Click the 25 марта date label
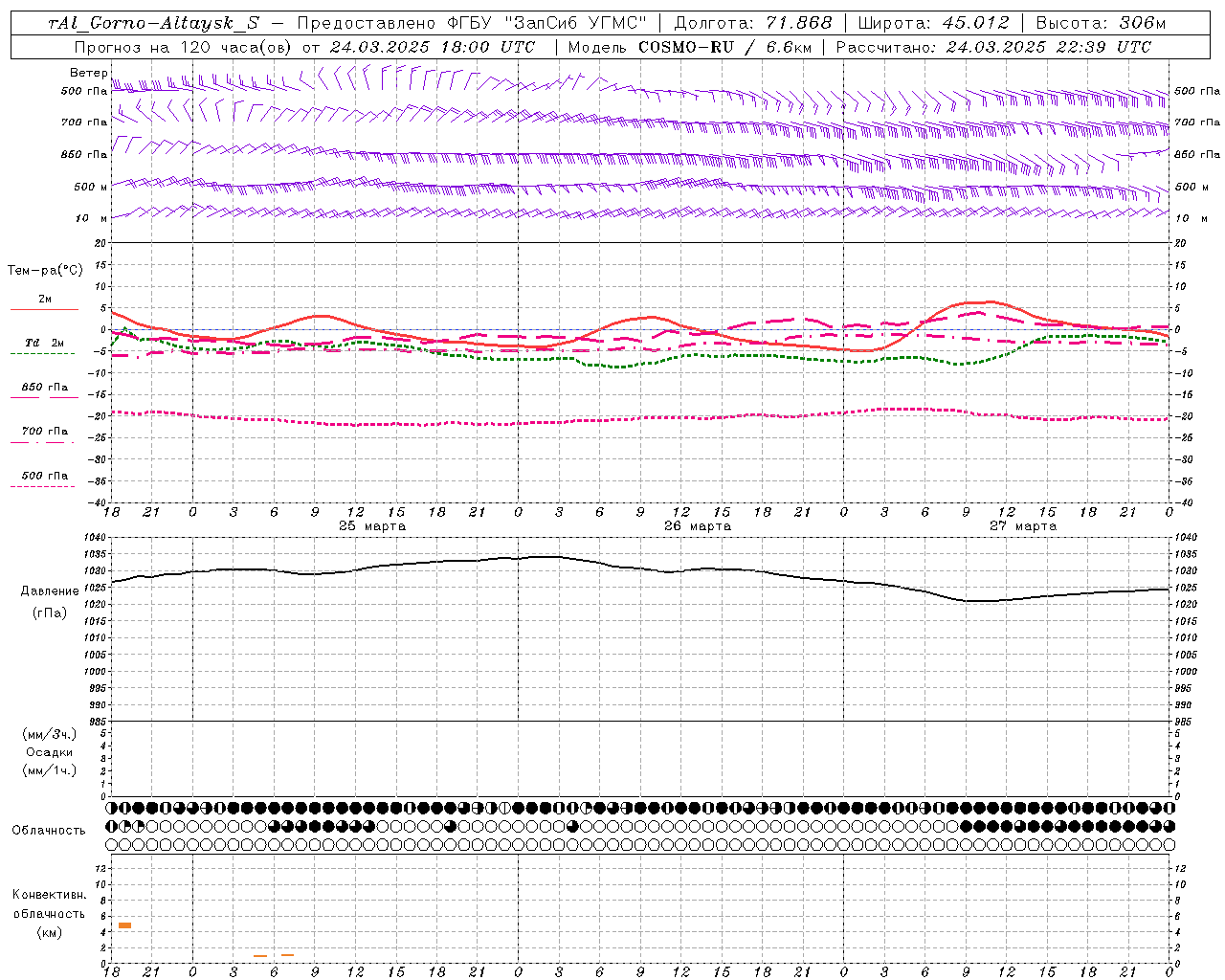 coord(372,526)
